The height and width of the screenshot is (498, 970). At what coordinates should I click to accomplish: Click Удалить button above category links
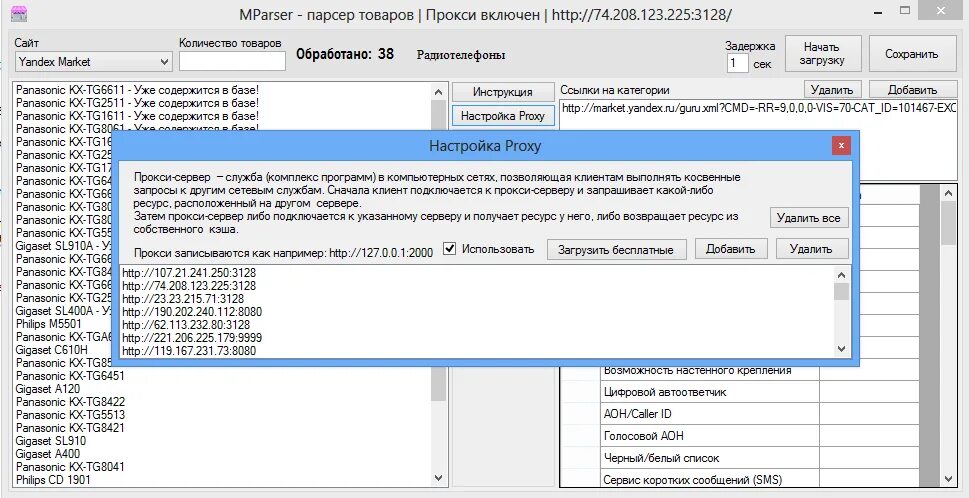pyautogui.click(x=832, y=90)
